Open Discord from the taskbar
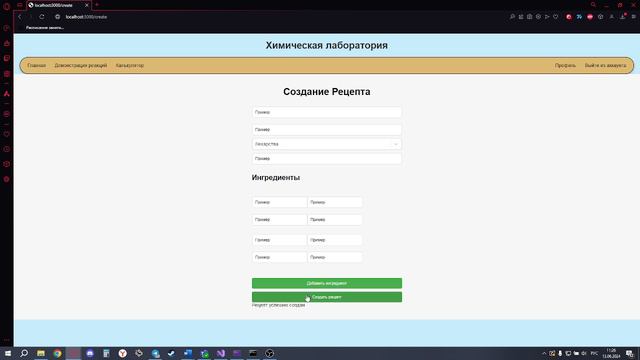The height and width of the screenshot is (360, 640). 90,353
